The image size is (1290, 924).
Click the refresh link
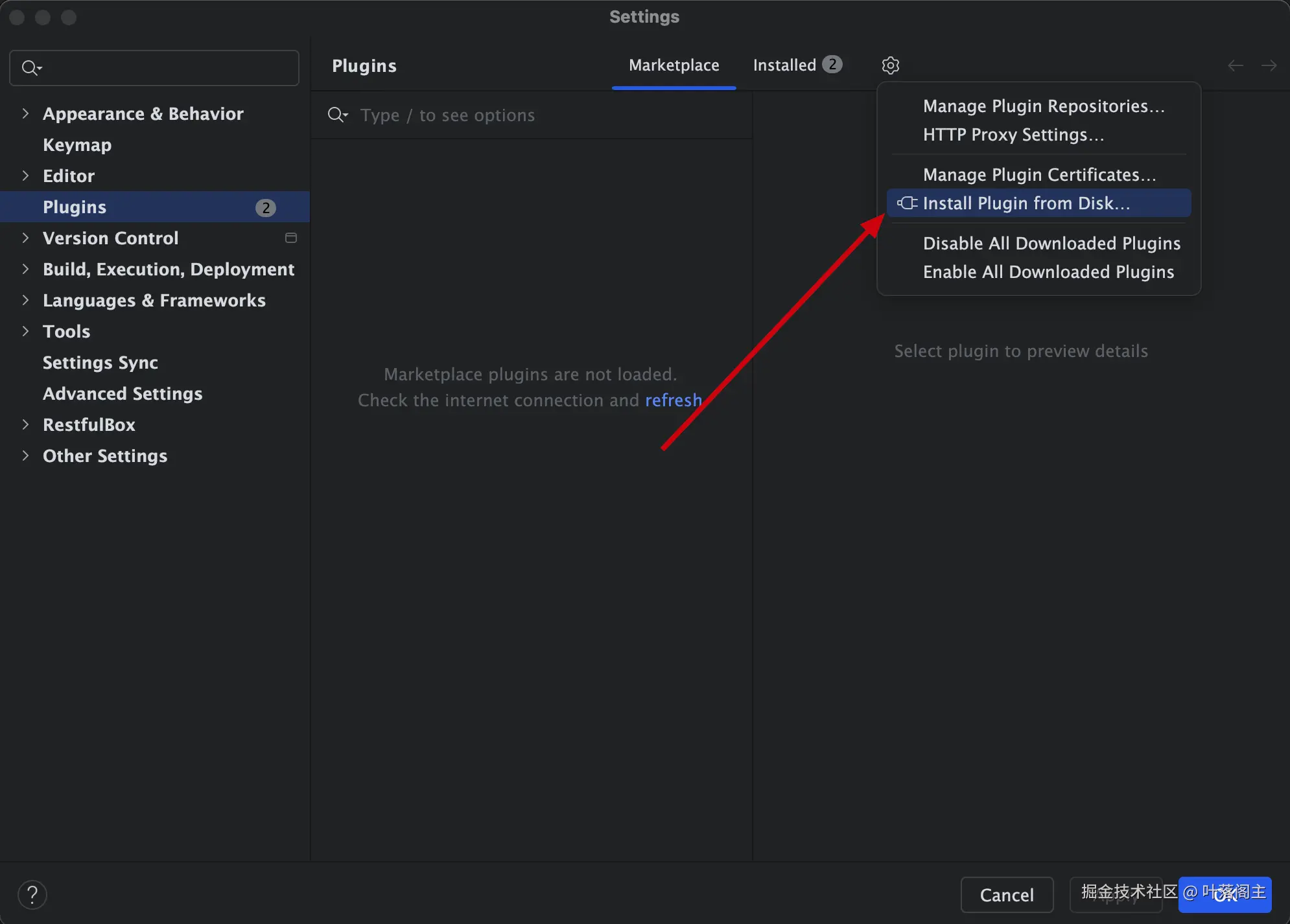(673, 400)
